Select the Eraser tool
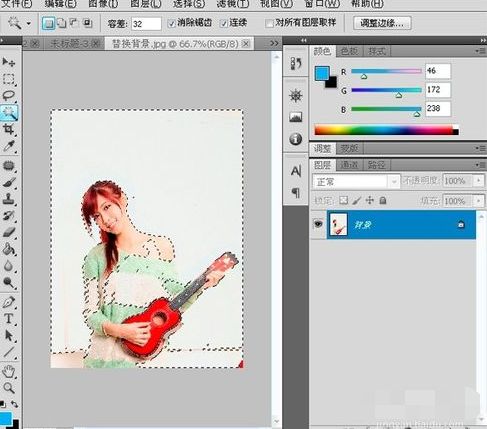 tap(8, 232)
